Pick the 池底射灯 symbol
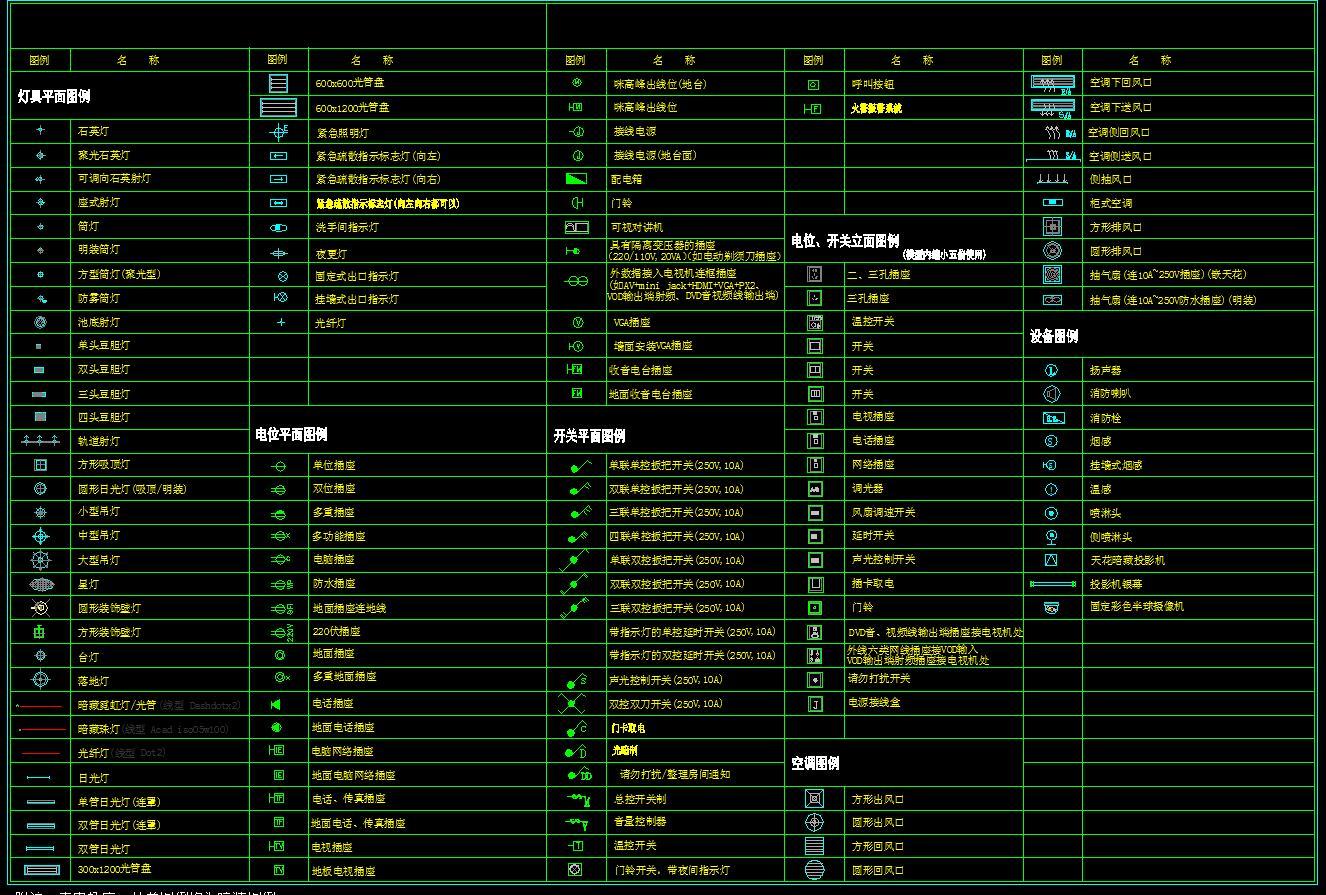This screenshot has height=895, width=1326. (40, 322)
